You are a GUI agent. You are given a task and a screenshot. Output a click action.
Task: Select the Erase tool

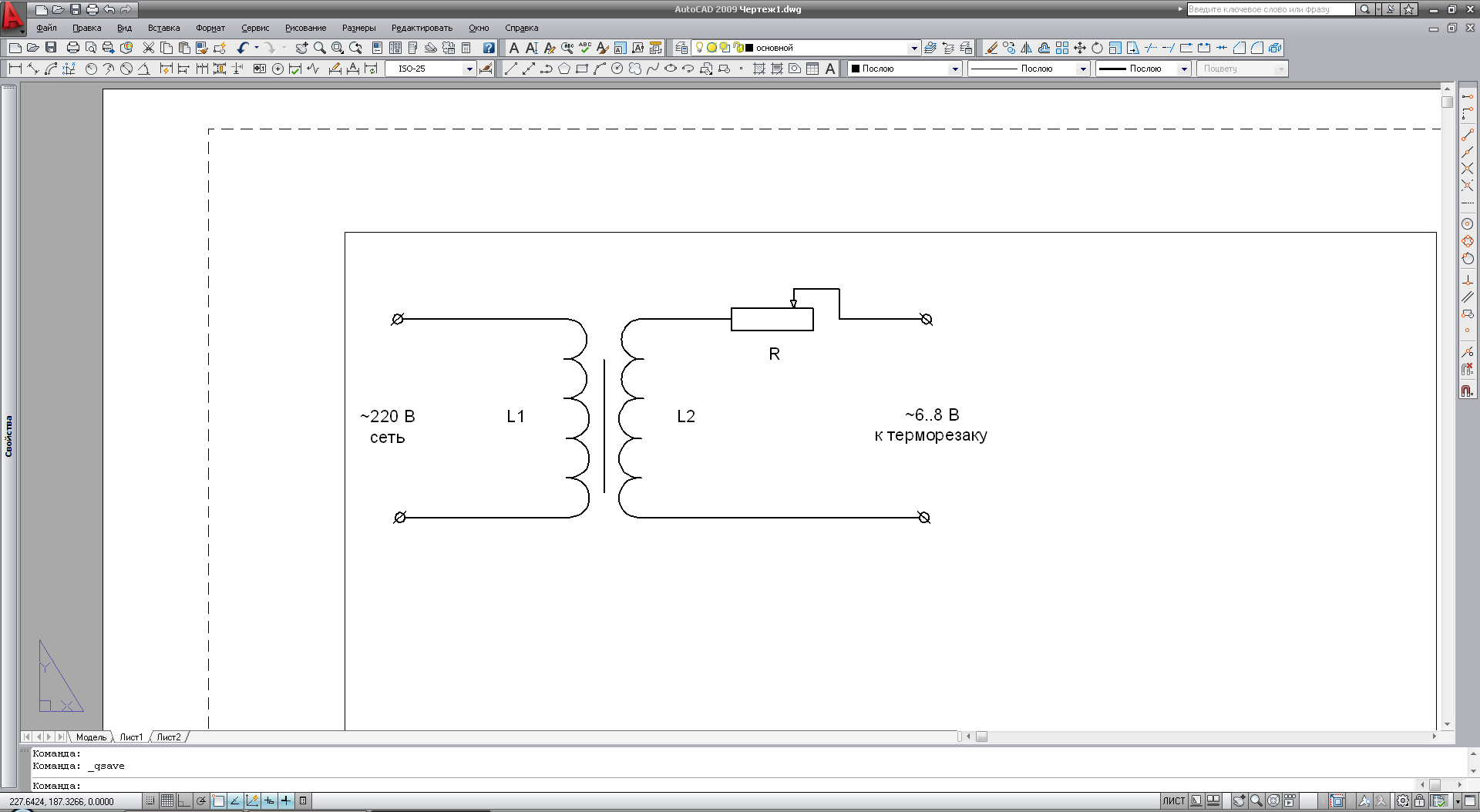coord(991,48)
